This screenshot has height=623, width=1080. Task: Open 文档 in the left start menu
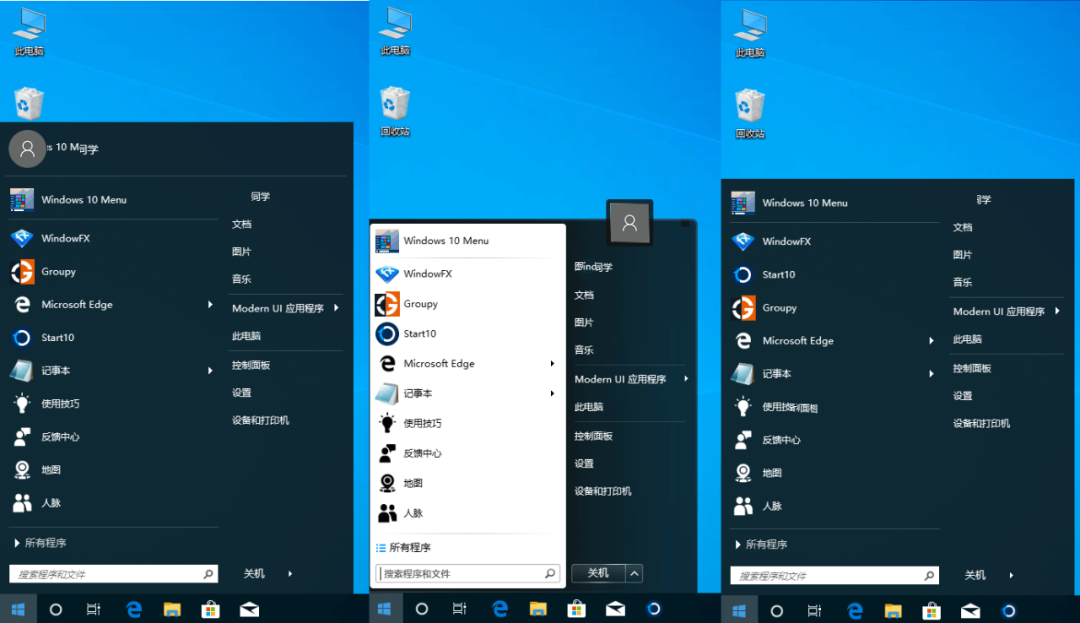click(x=242, y=224)
